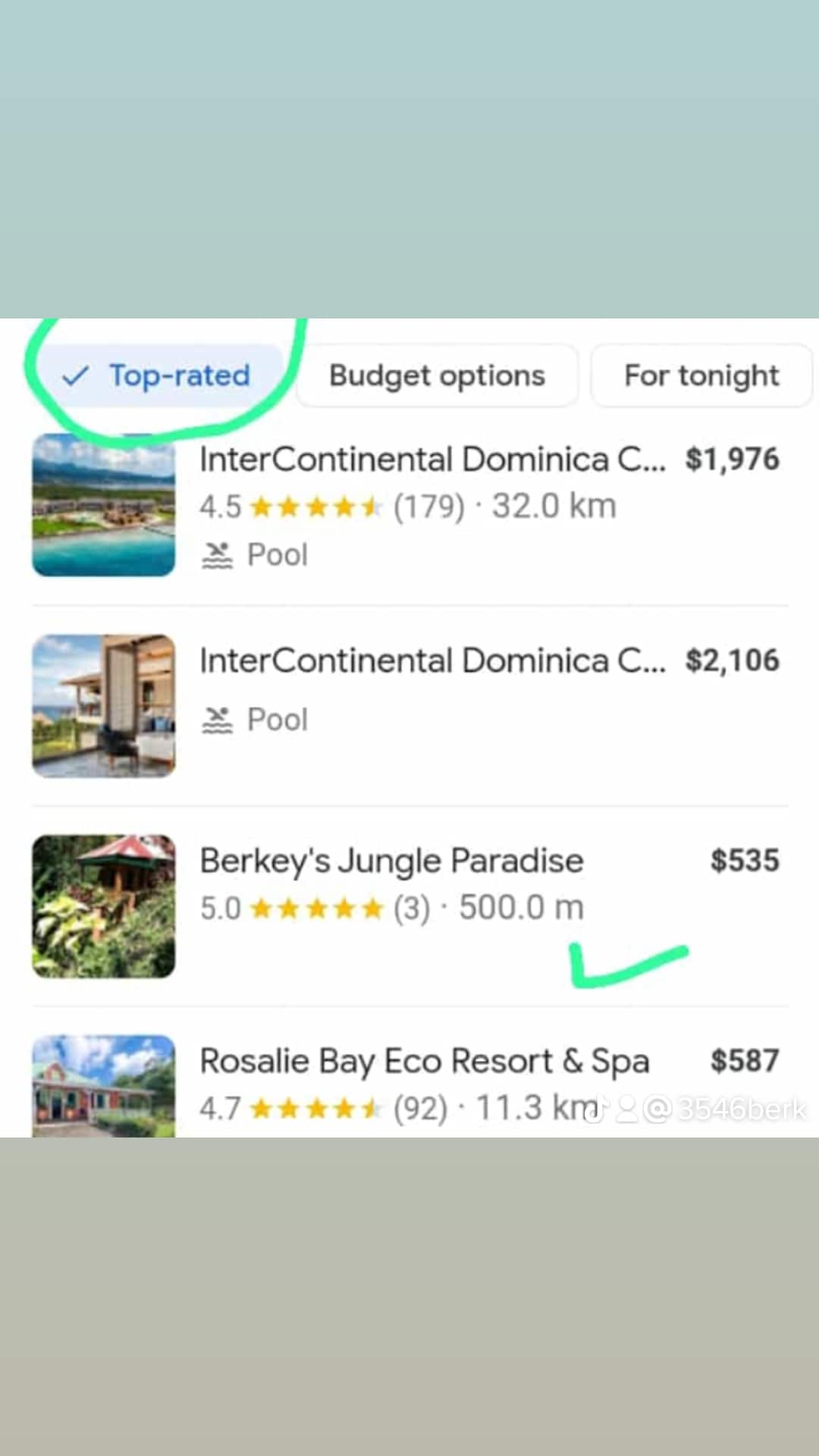View the (179) reviews count

point(428,507)
